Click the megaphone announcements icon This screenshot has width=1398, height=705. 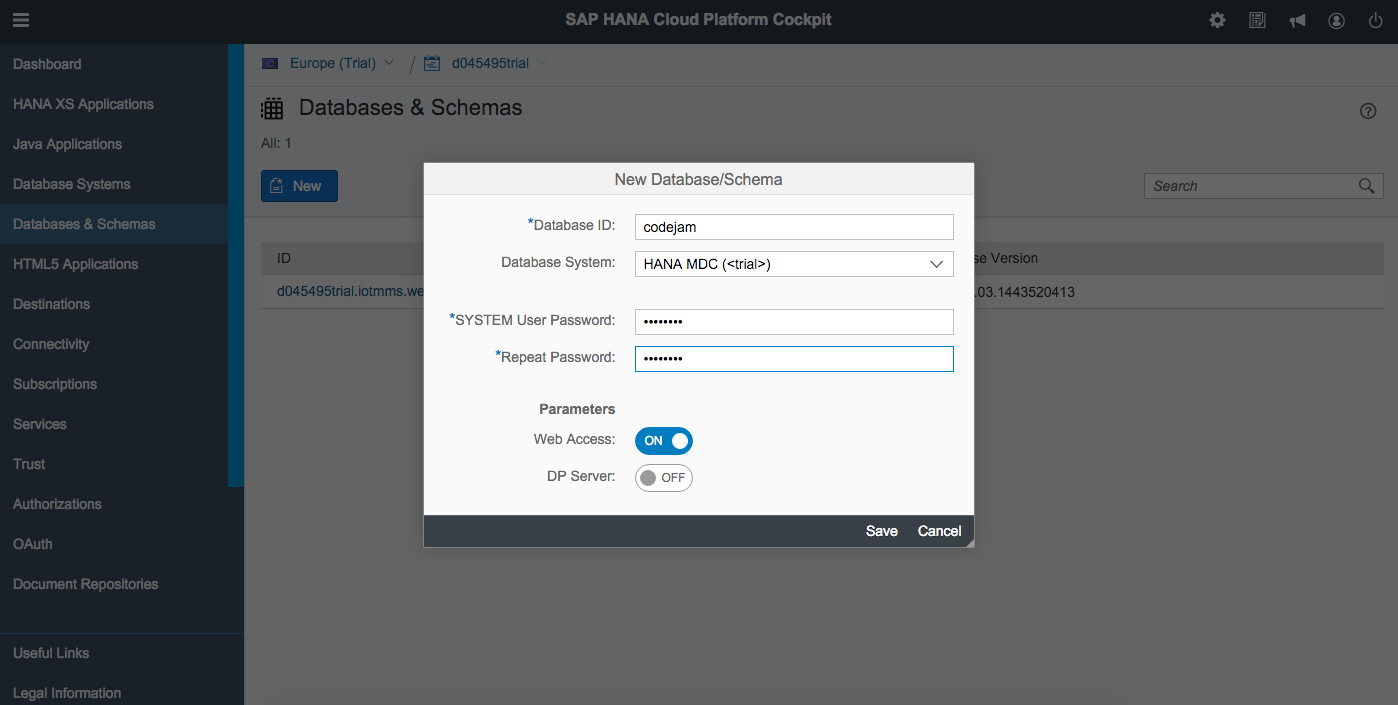1297,20
